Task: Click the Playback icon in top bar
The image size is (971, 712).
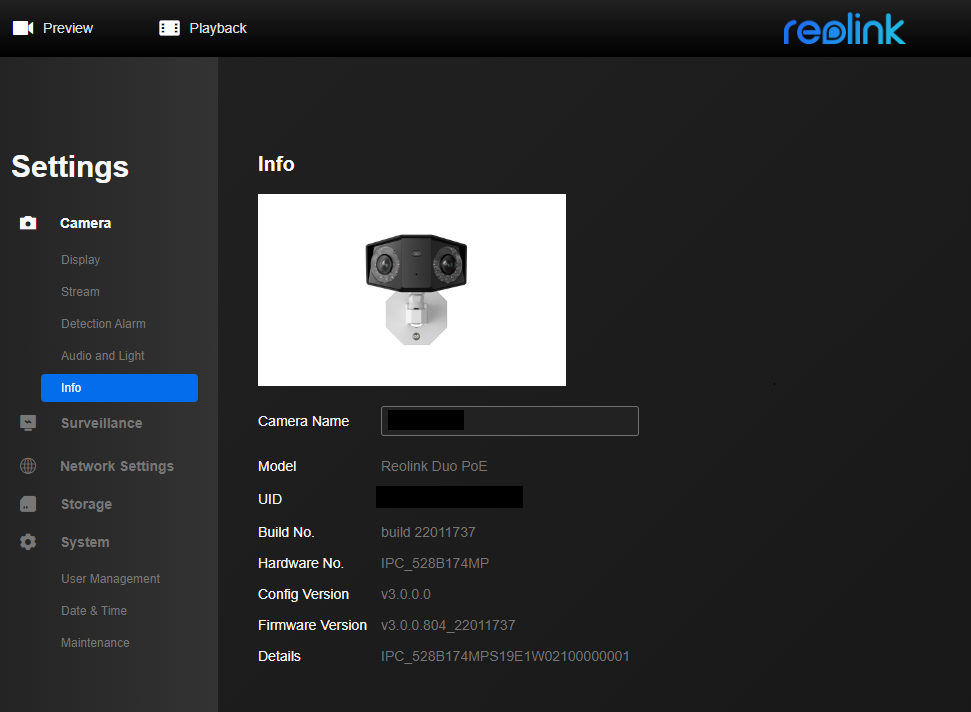Action: [167, 27]
